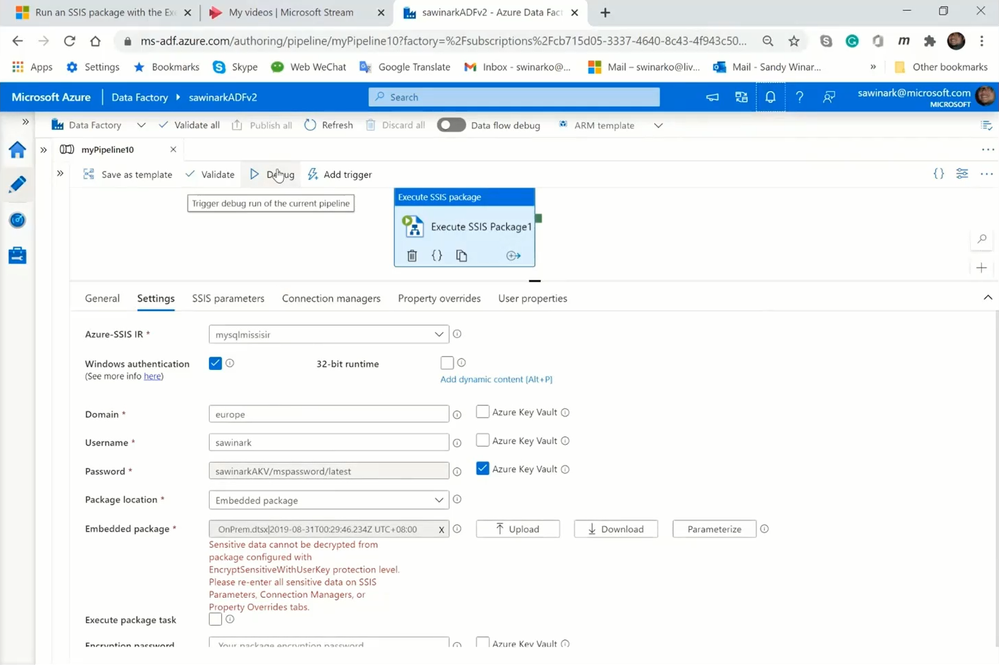The width and height of the screenshot is (999, 665).
Task: Enable Execute package task checkbox
Action: click(215, 619)
